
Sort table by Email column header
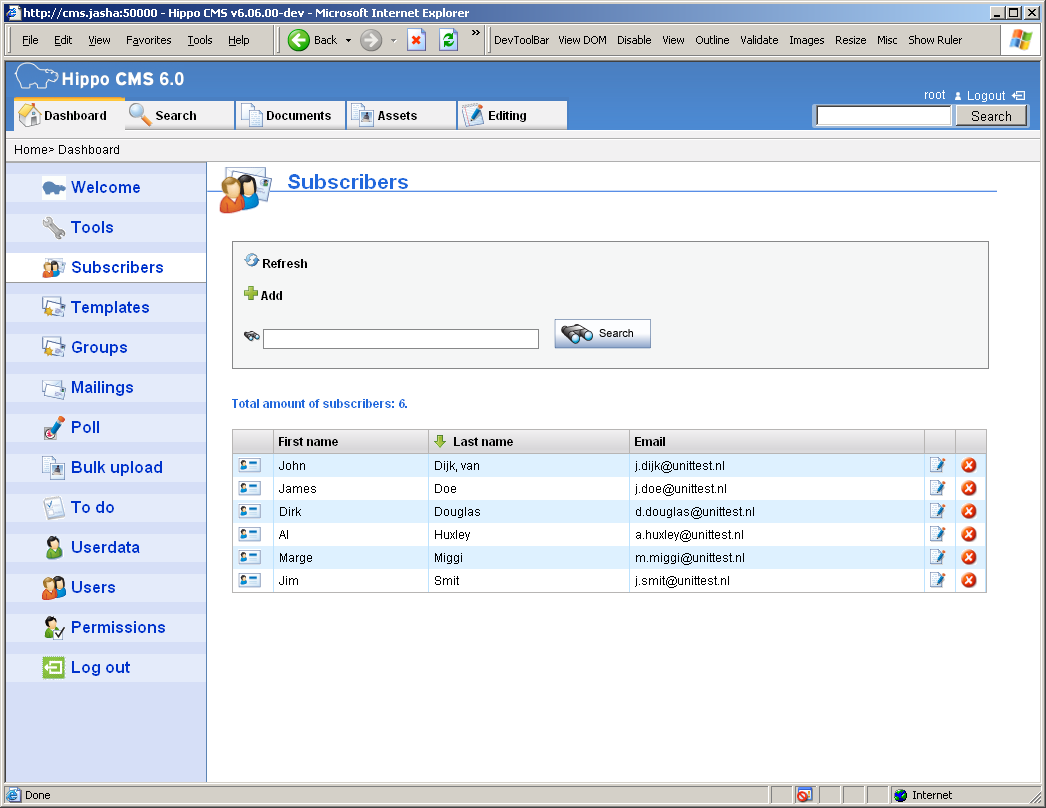[650, 441]
